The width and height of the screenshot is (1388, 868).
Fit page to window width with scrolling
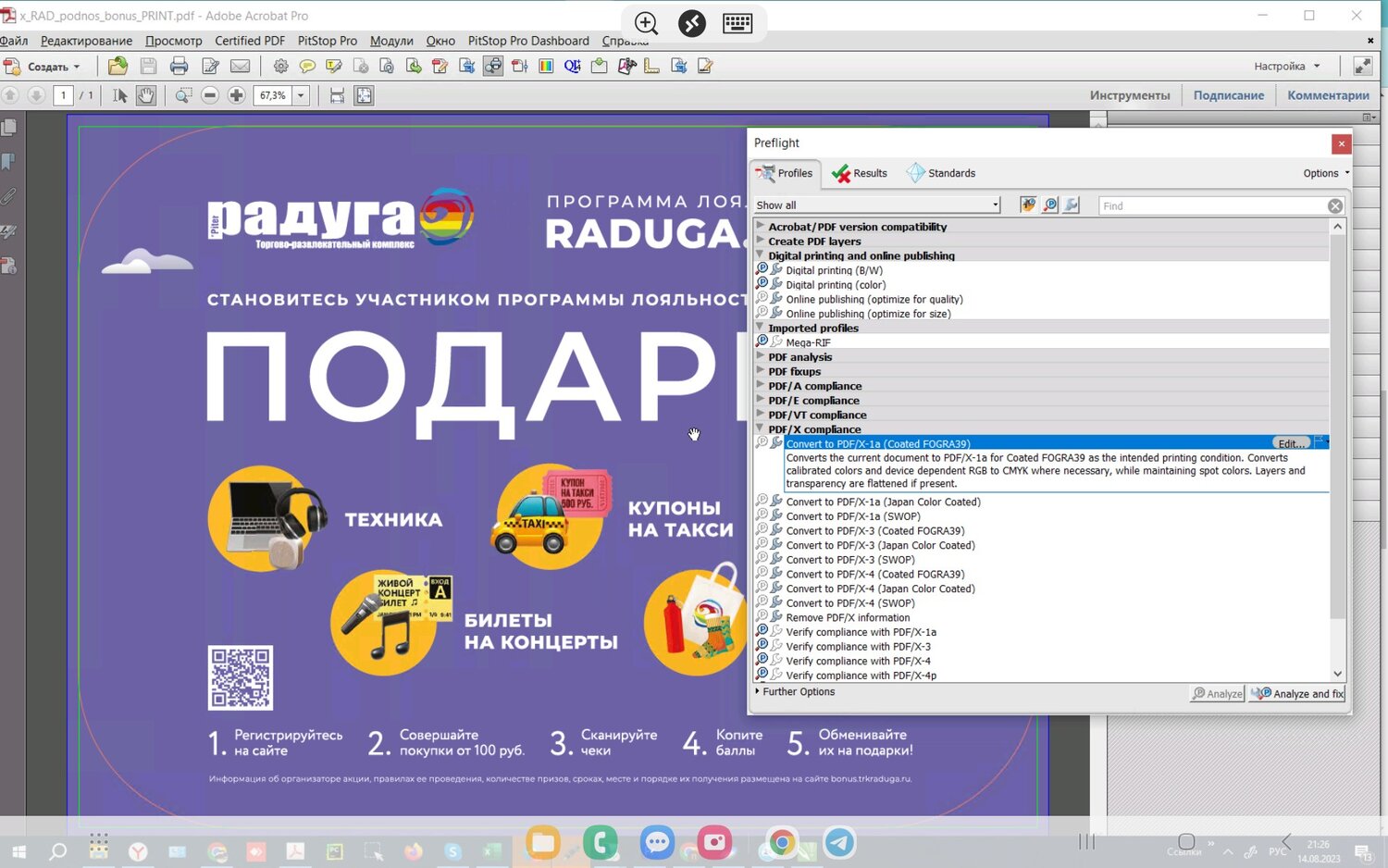(337, 95)
